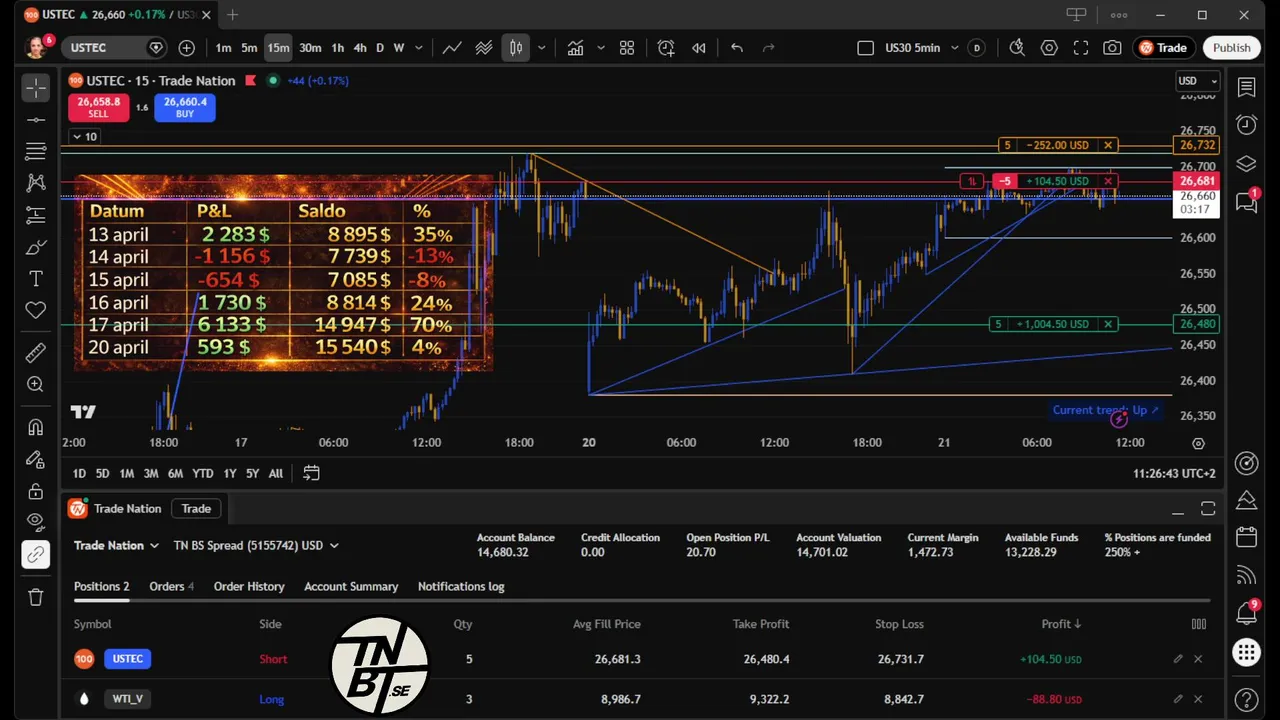Select the YTD date range
Viewport: 1280px width, 720px height.
pos(203,474)
